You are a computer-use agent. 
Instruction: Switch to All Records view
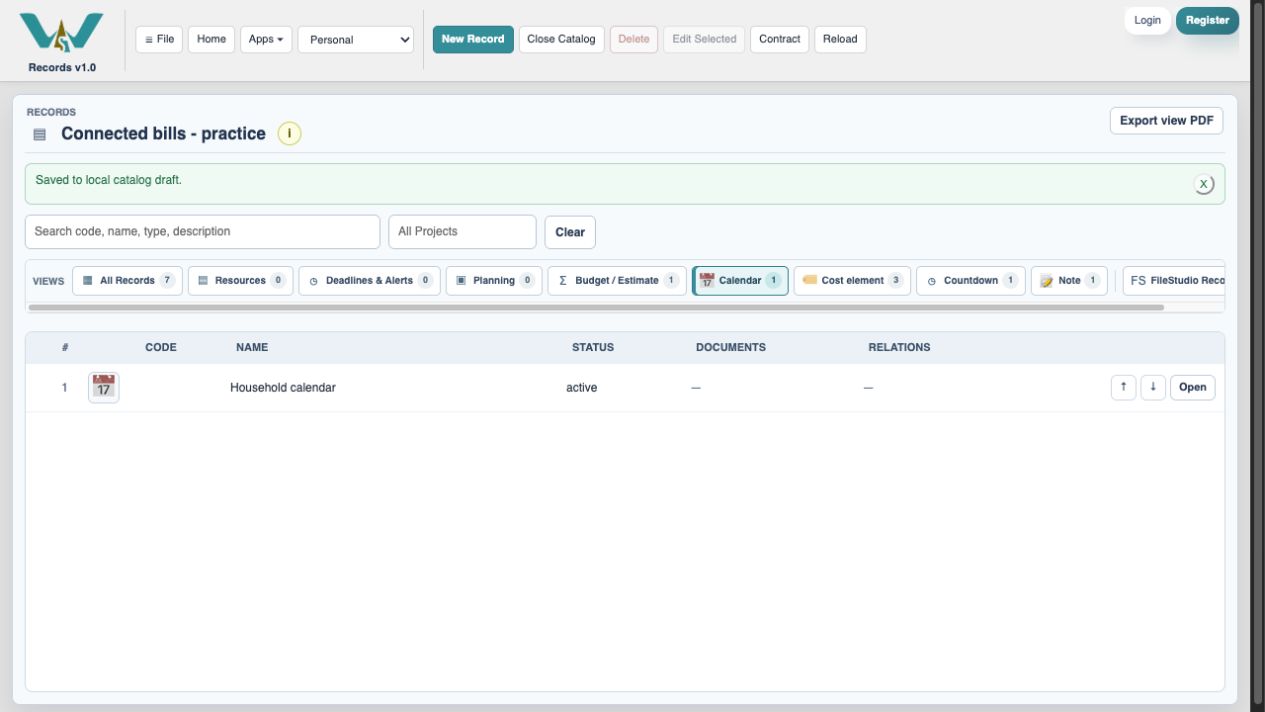[x=128, y=281]
